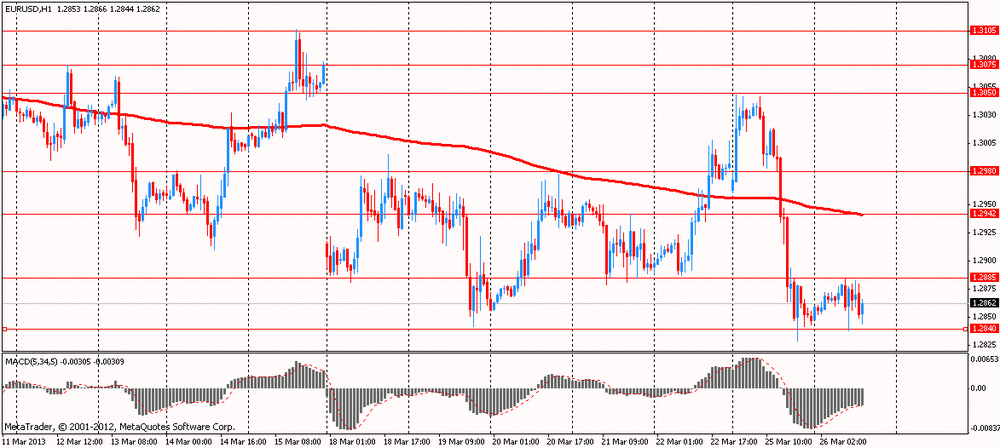Click the 1.2925 price scale value
1000x448 pixels.
coord(983,231)
